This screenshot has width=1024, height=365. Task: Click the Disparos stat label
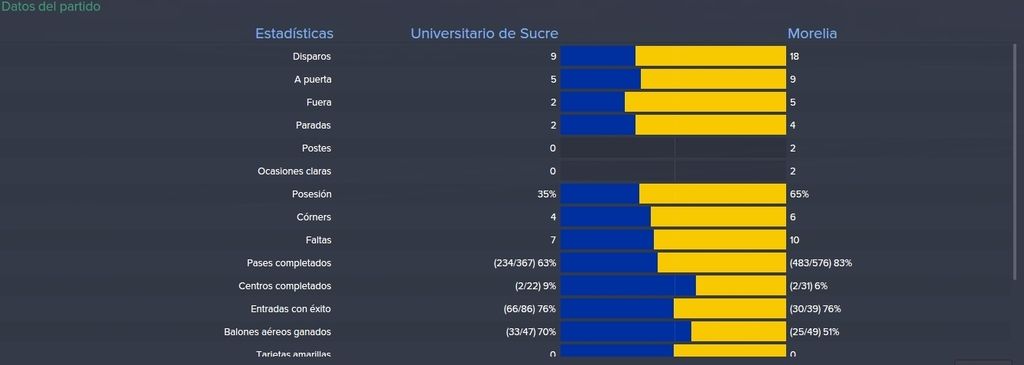[312, 57]
